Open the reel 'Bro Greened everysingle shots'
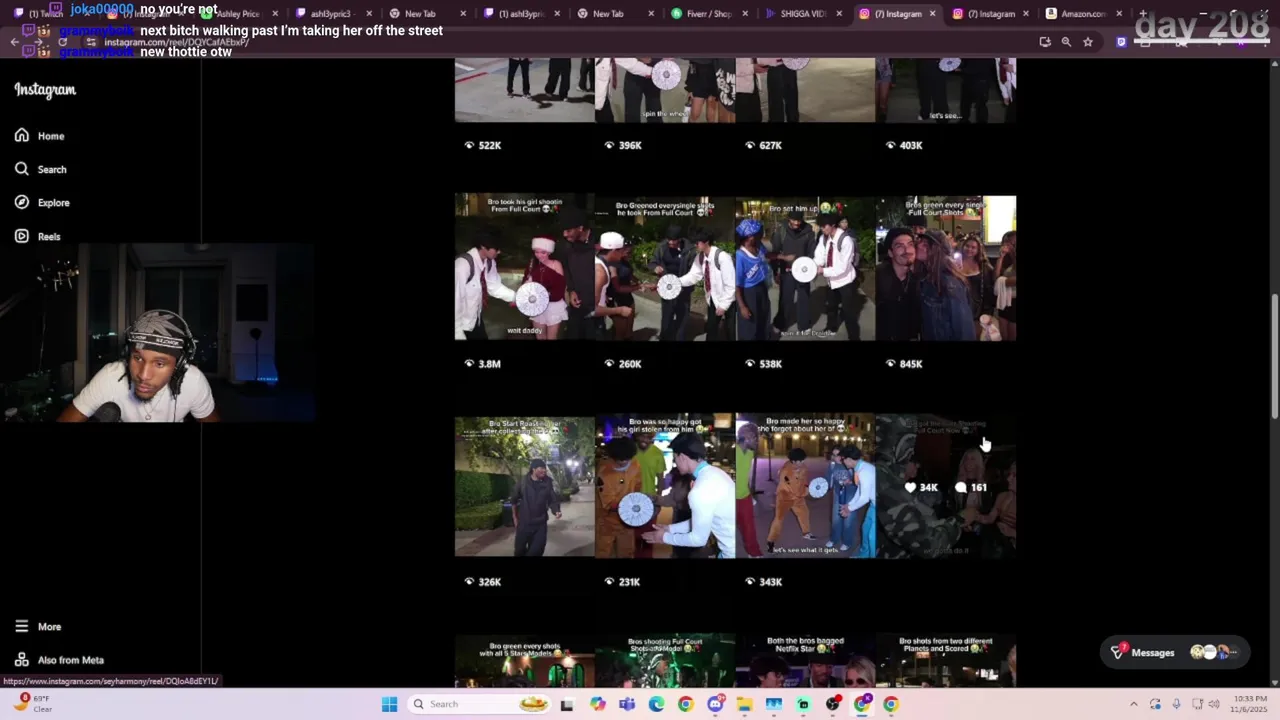 (665, 268)
